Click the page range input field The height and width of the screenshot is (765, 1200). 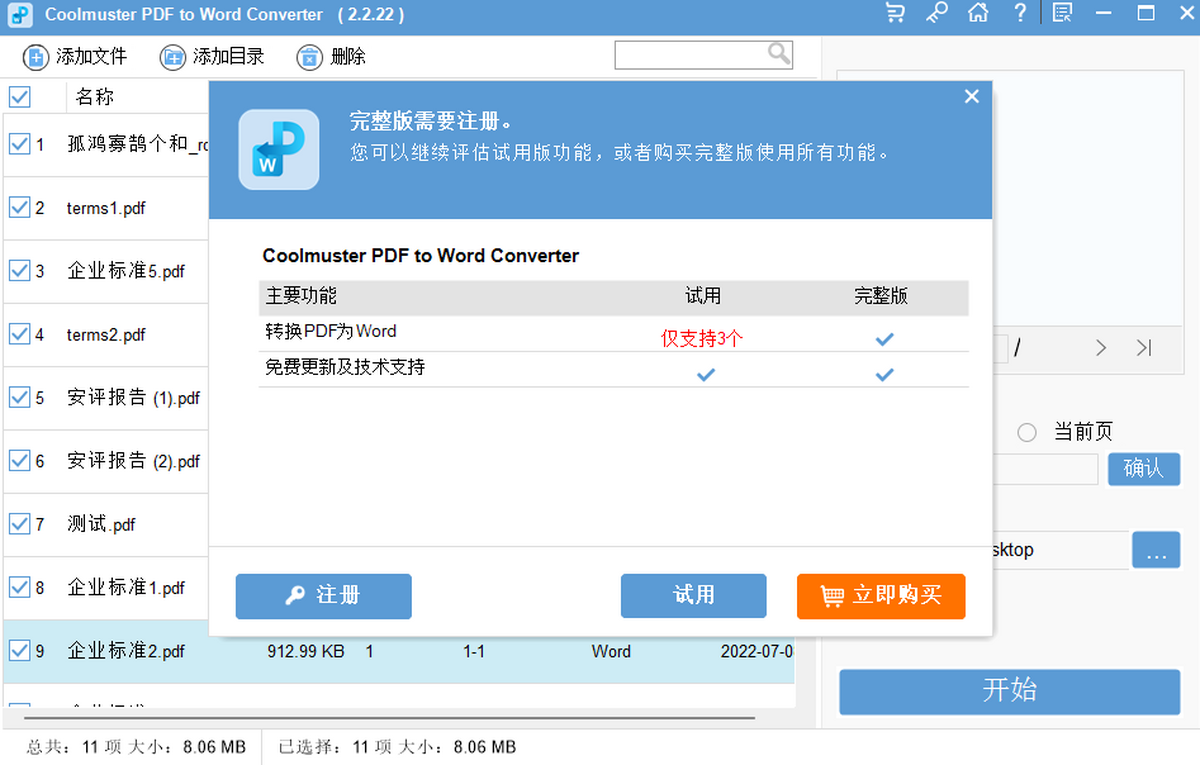(x=1046, y=469)
